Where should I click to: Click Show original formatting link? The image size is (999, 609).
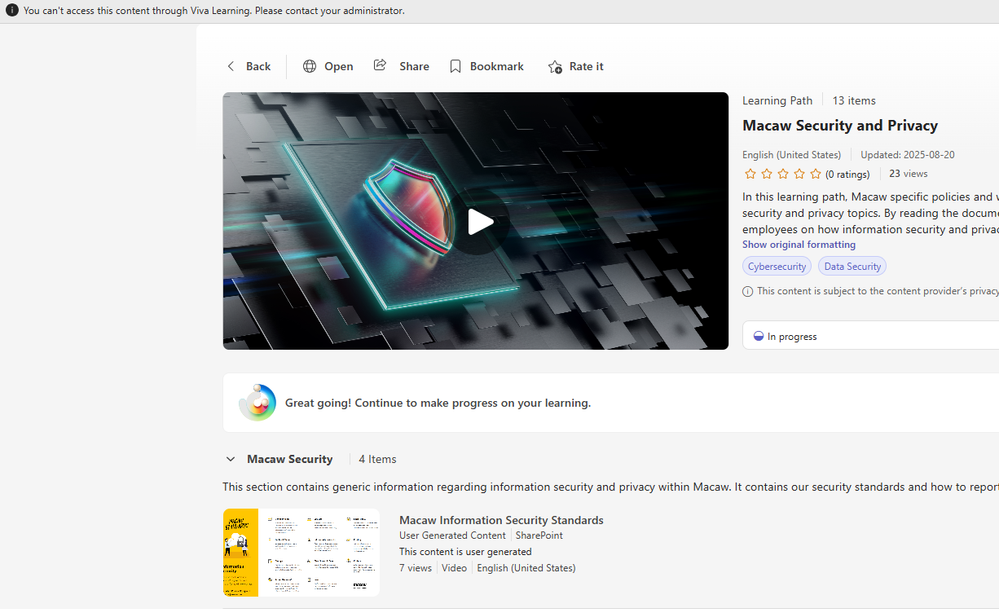(799, 245)
